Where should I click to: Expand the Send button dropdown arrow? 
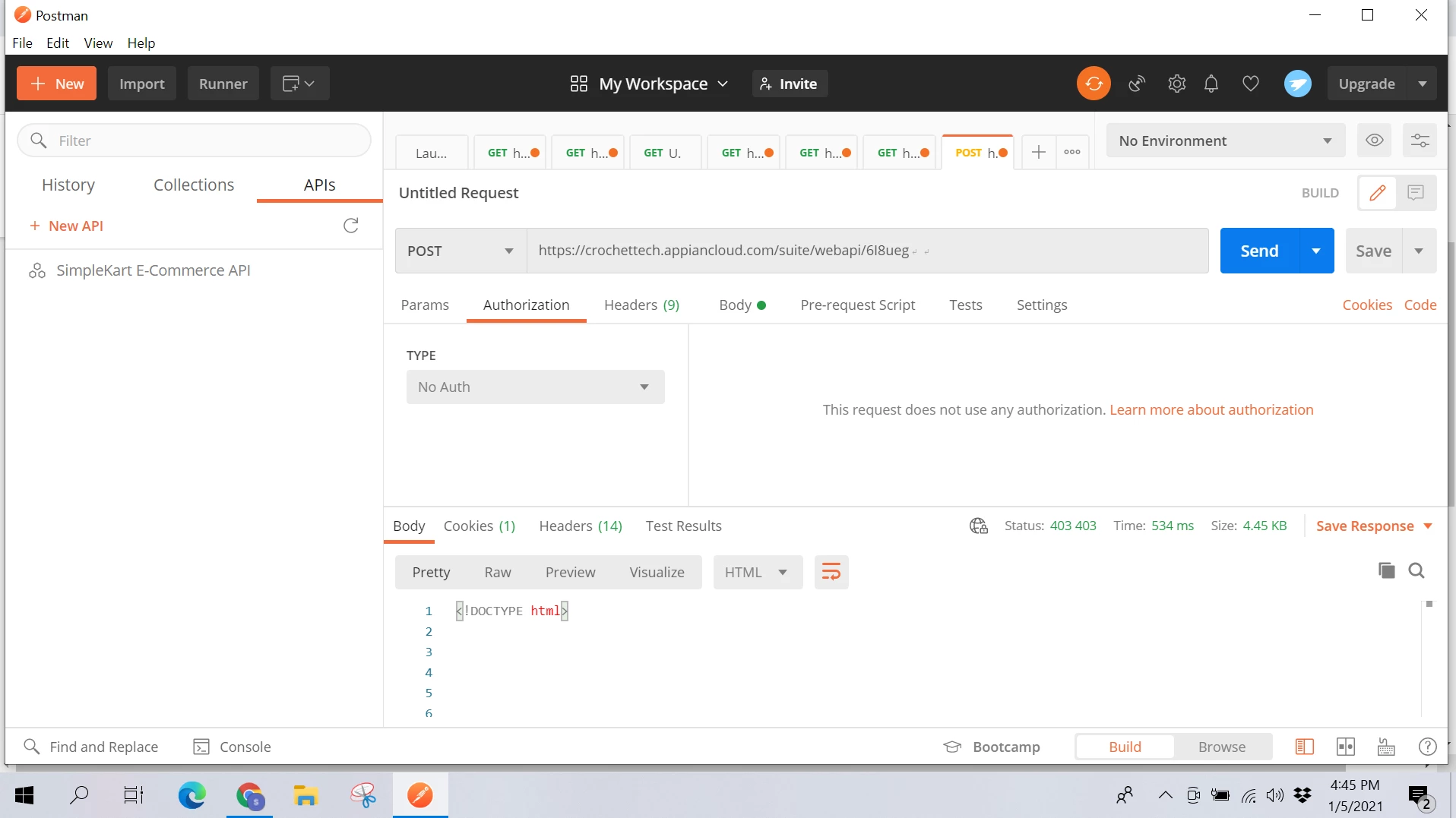click(1315, 251)
